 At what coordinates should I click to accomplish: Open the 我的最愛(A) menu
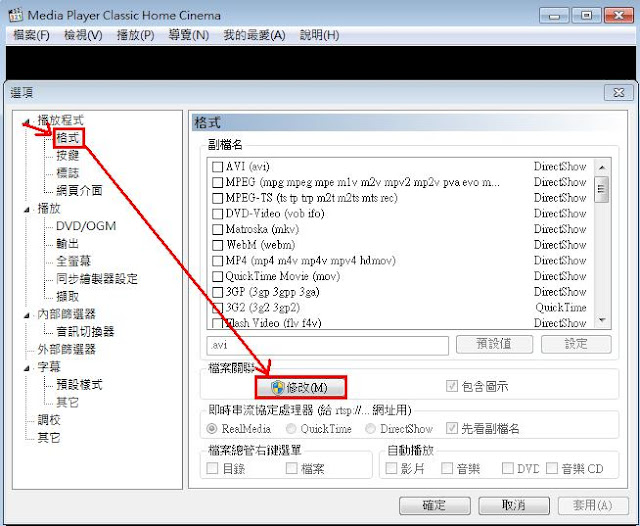pyautogui.click(x=254, y=35)
